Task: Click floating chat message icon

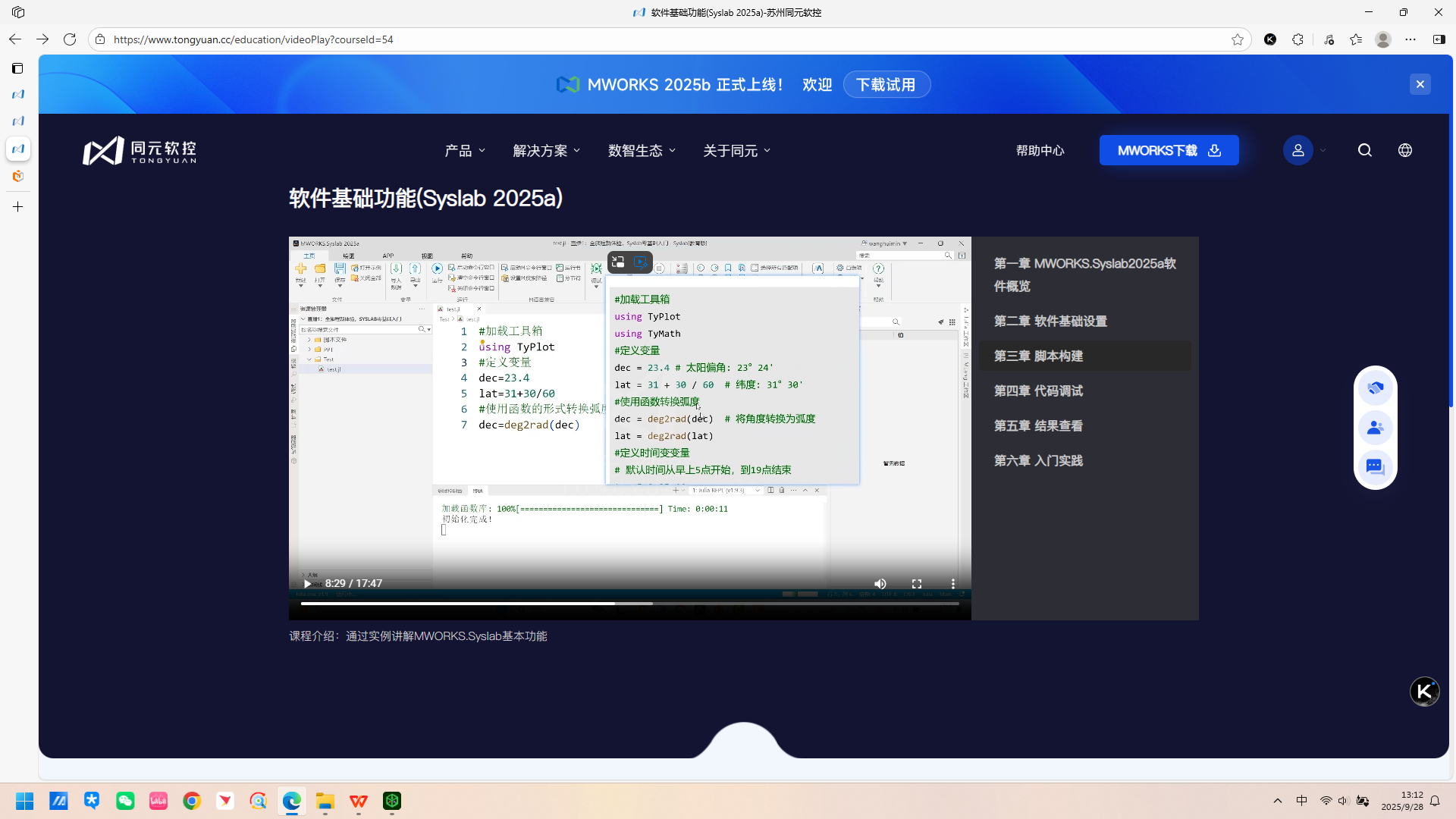Action: click(1375, 466)
